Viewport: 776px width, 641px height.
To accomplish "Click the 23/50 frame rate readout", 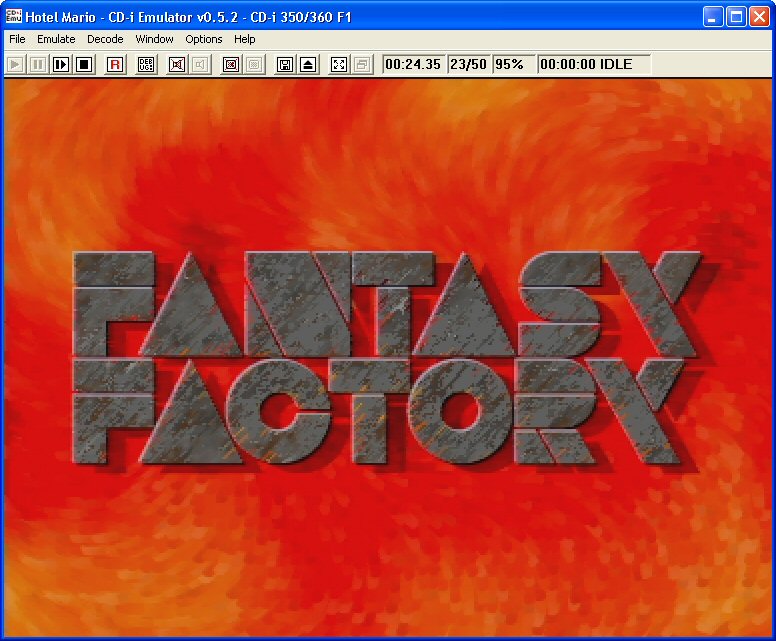I will [x=468, y=64].
